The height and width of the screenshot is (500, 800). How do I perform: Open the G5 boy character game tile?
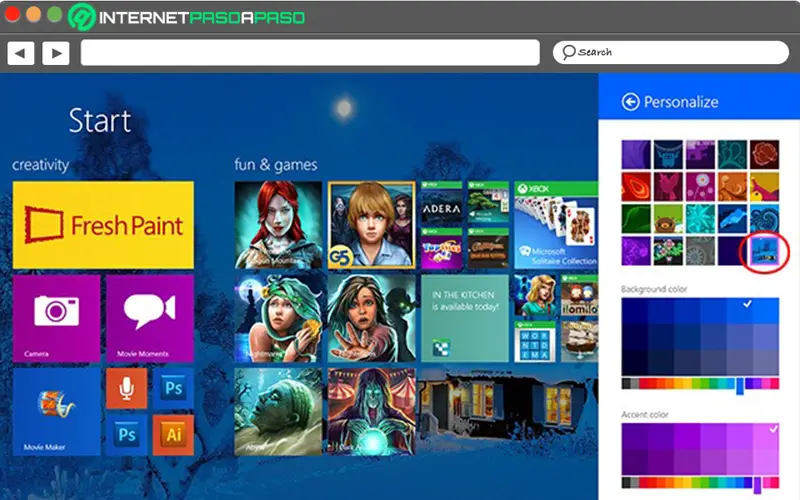(x=371, y=225)
